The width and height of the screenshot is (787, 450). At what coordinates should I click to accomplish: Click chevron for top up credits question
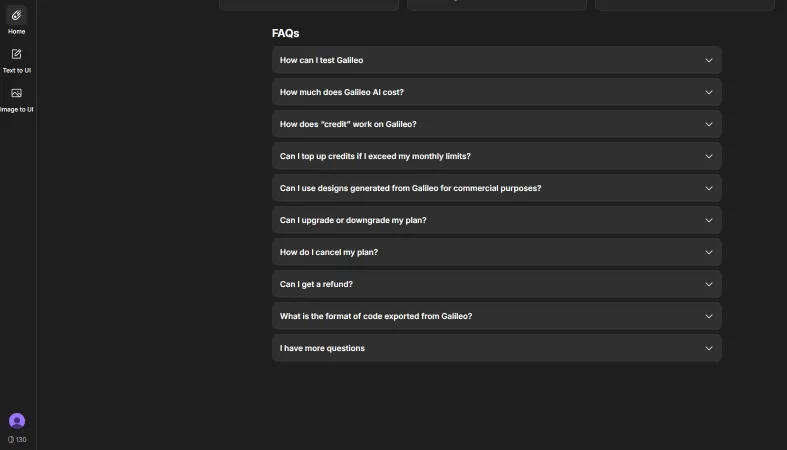(x=709, y=156)
